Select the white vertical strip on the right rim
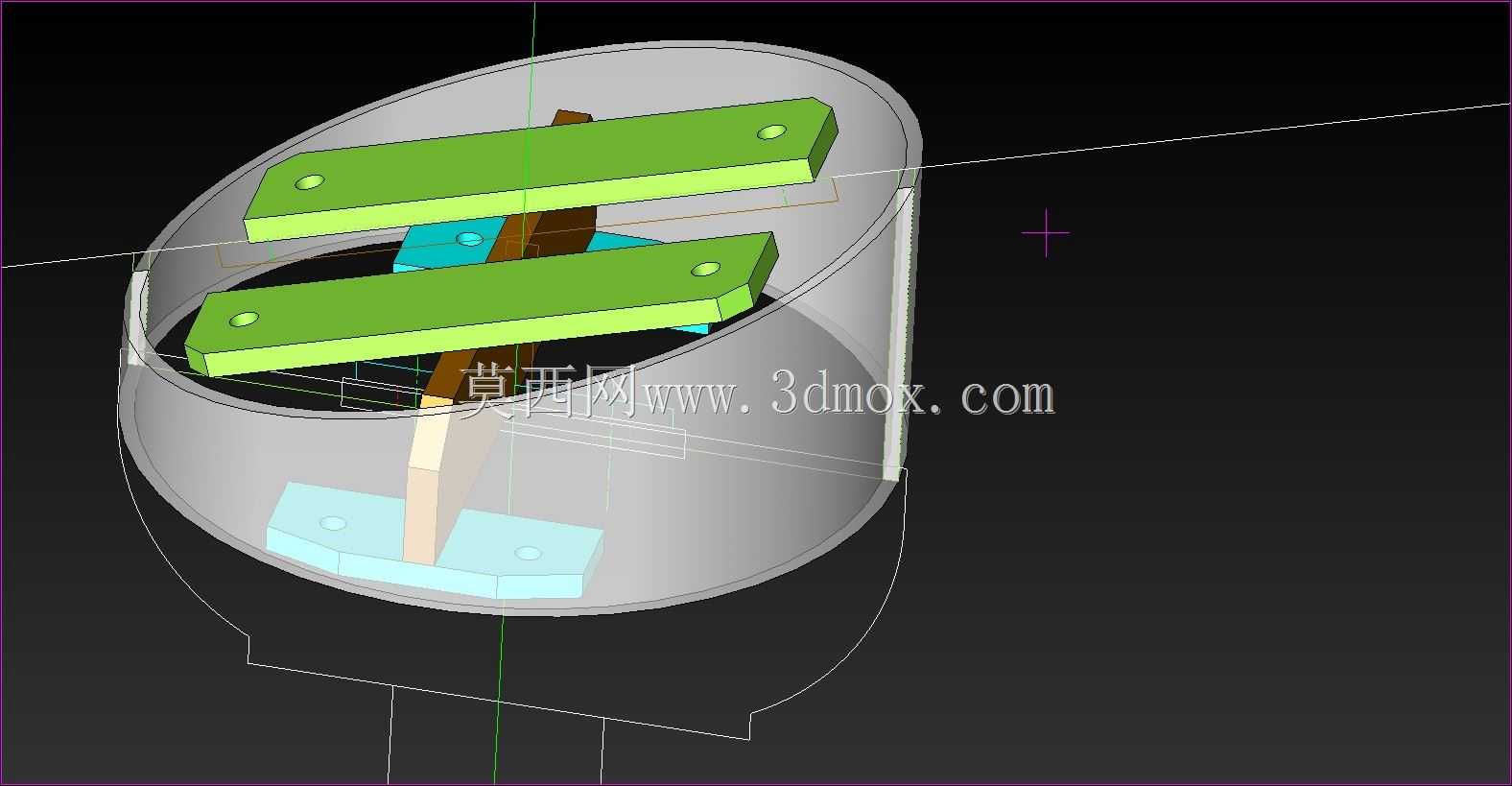Screen dimensions: 1512x786 click(x=897, y=333)
